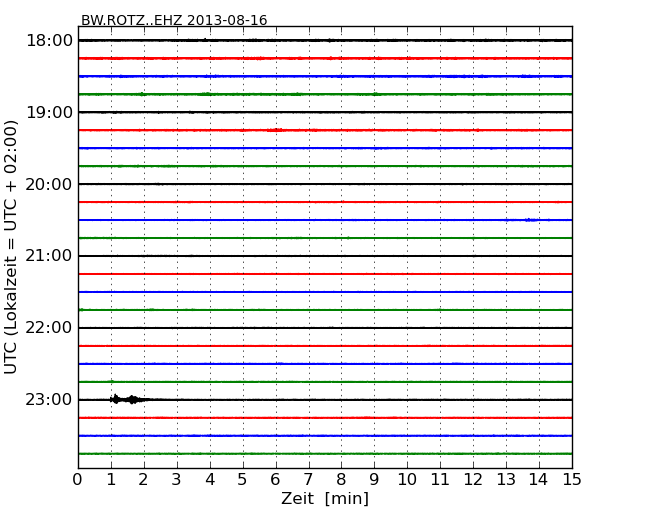Click the x-axis tick label 1
Viewport: 650px width, 520px height.
point(111,479)
